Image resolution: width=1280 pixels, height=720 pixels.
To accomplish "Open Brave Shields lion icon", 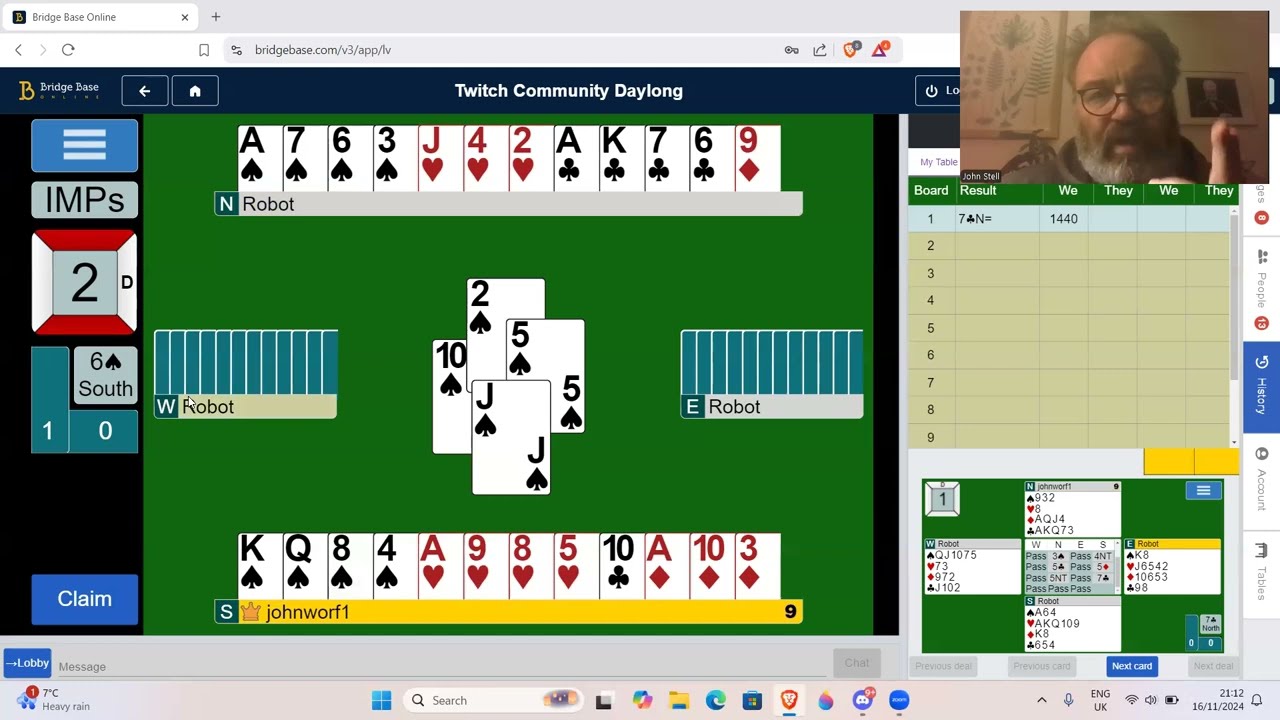I will [x=851, y=50].
